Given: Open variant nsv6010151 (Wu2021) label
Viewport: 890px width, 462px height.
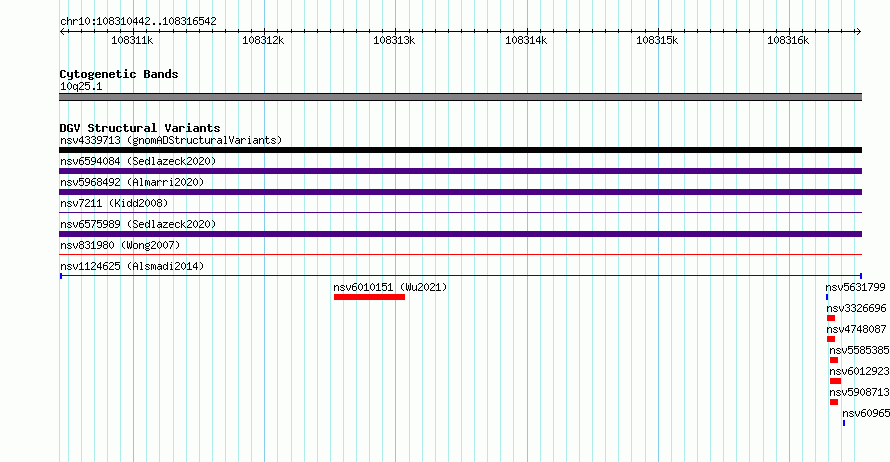Looking at the screenshot, I should (x=390, y=287).
